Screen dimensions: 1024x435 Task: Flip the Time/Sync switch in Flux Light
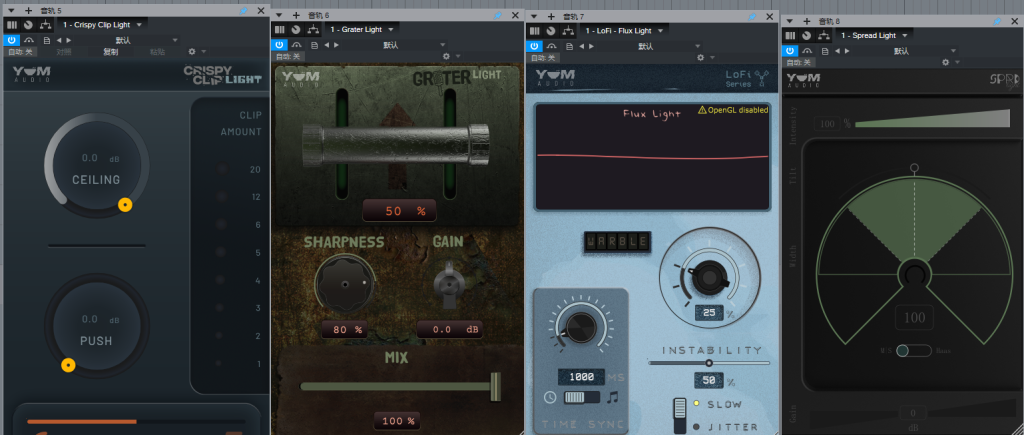tap(582, 396)
